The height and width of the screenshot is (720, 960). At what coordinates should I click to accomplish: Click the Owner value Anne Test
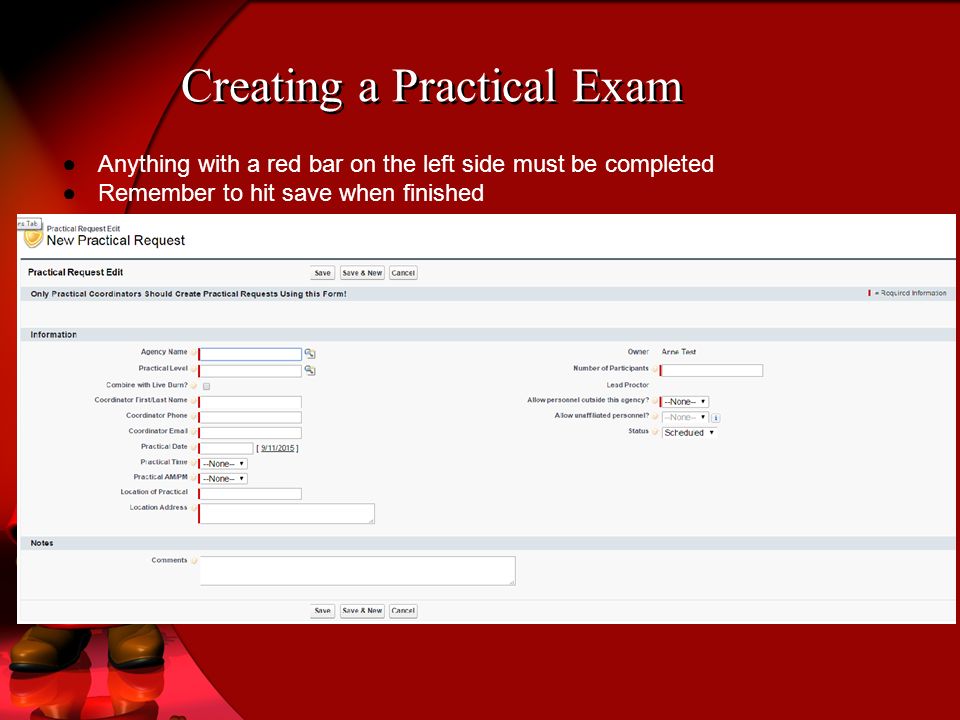click(678, 352)
